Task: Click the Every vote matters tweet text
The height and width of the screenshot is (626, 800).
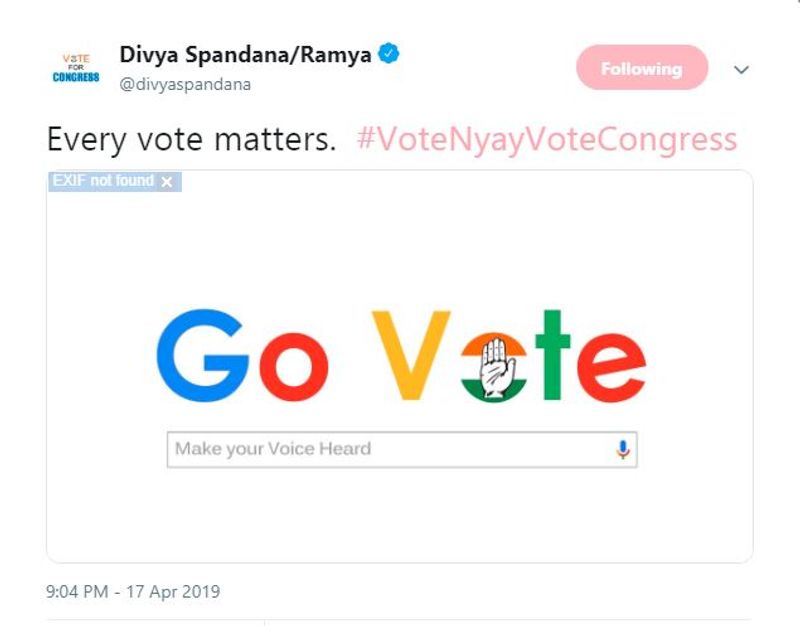Action: pos(191,139)
